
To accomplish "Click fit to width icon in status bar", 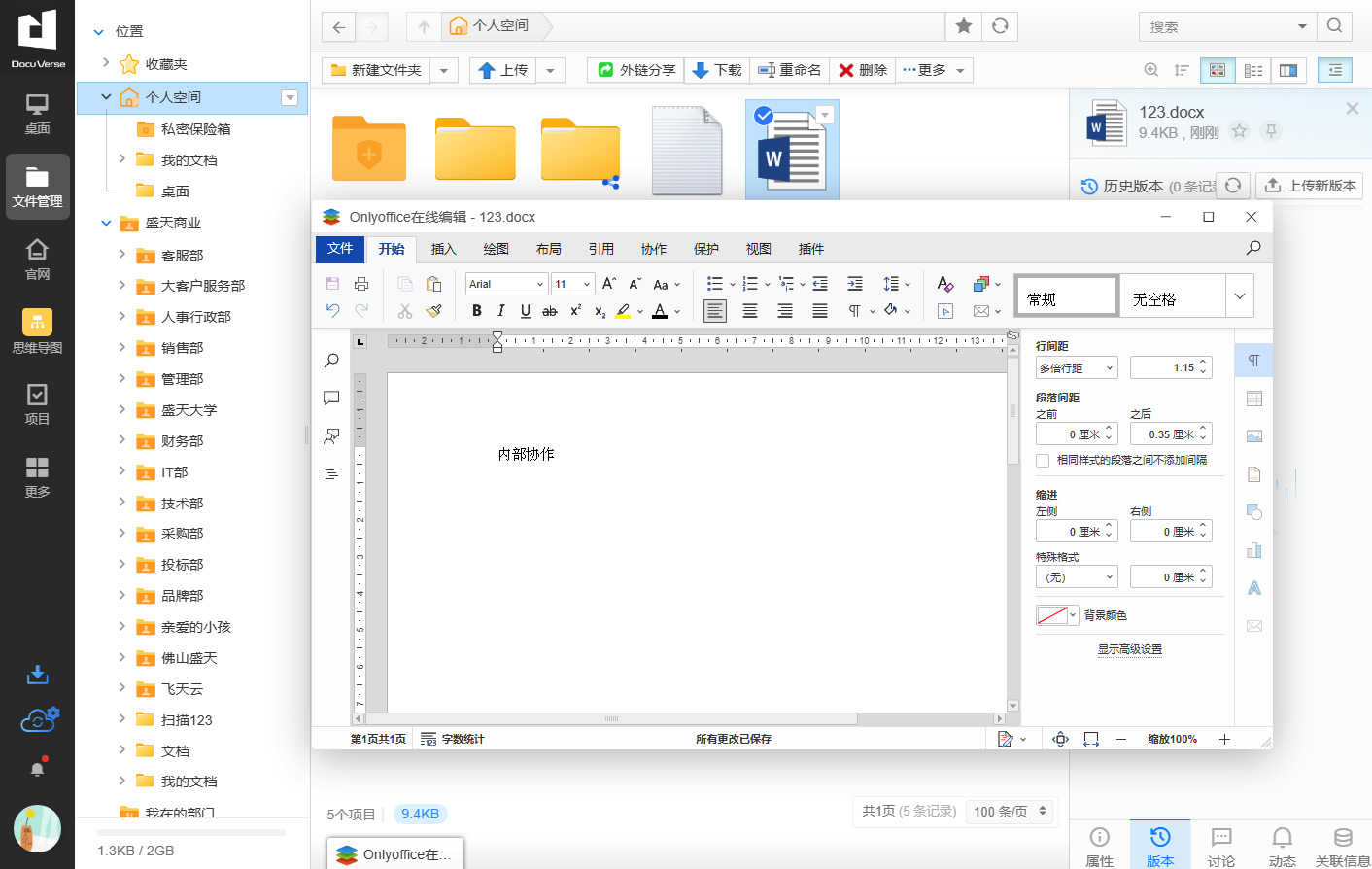I will 1091,739.
